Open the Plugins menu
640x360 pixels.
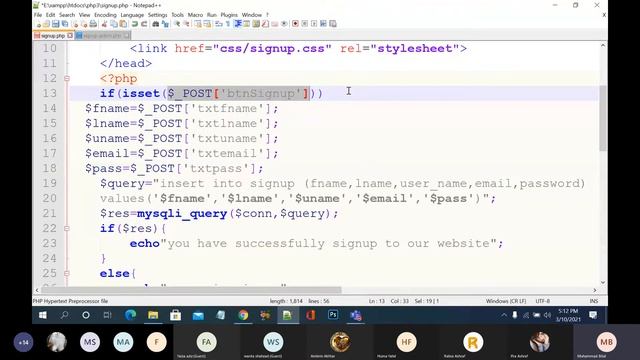(229, 15)
